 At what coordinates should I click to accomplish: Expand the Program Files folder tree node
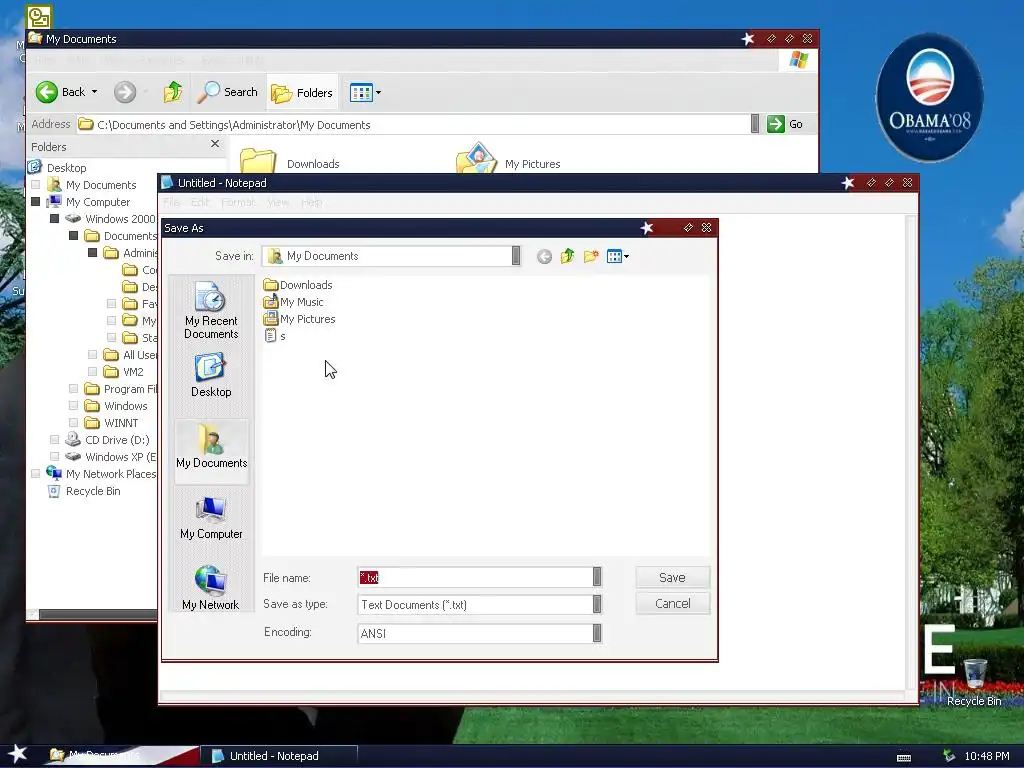(x=74, y=389)
